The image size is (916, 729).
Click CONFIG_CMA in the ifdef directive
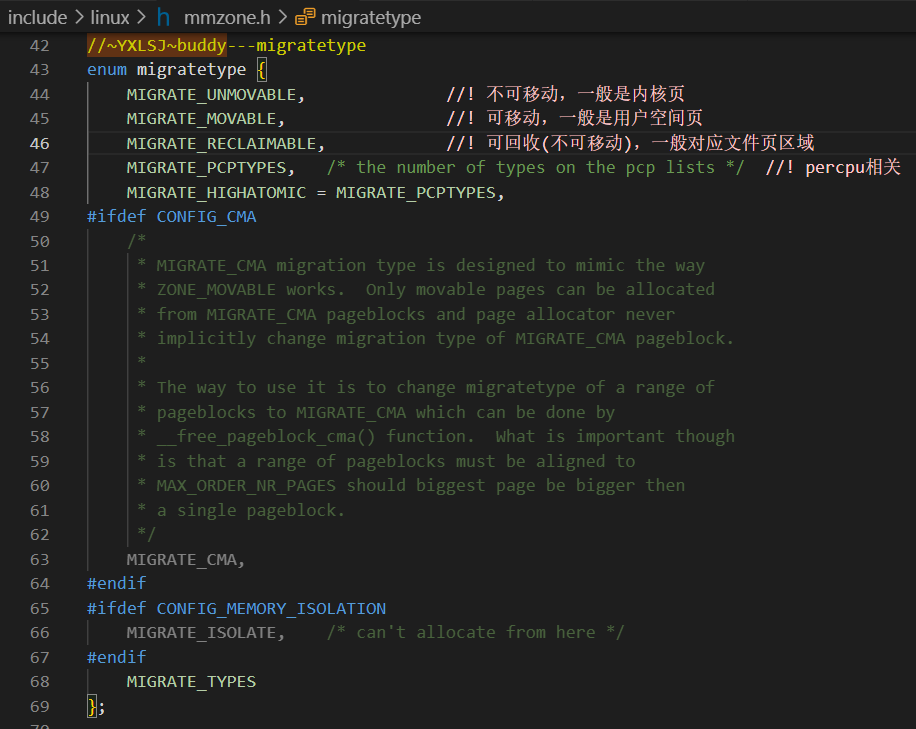coord(206,216)
